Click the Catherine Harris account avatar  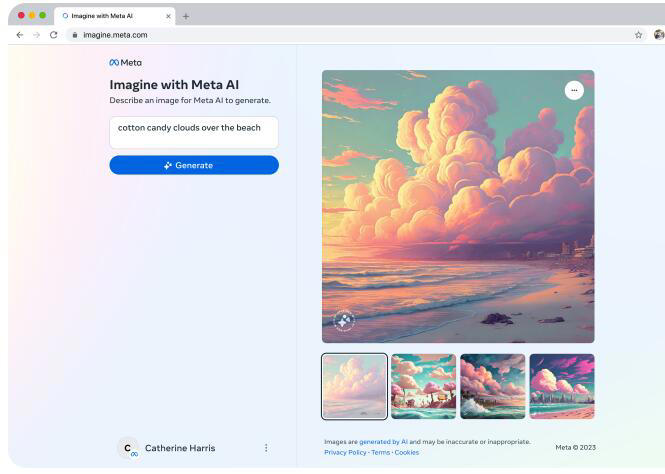[x=128, y=448]
